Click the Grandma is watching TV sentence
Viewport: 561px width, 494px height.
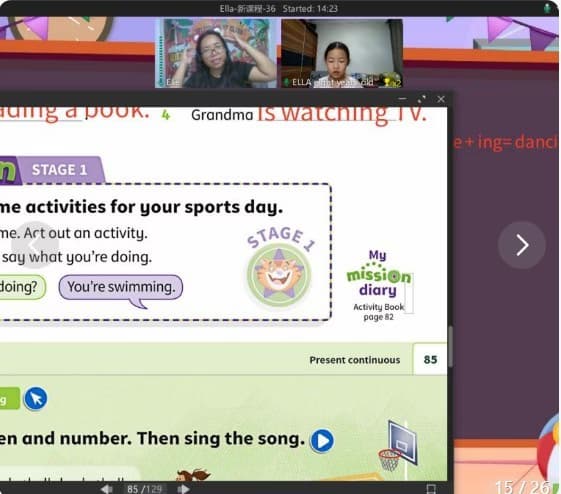pyautogui.click(x=309, y=114)
